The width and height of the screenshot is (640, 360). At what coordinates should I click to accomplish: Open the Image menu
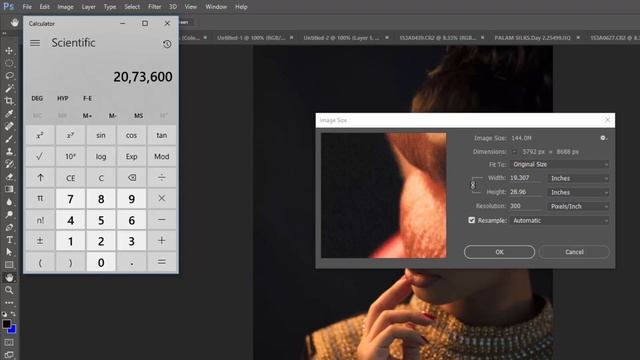click(65, 7)
